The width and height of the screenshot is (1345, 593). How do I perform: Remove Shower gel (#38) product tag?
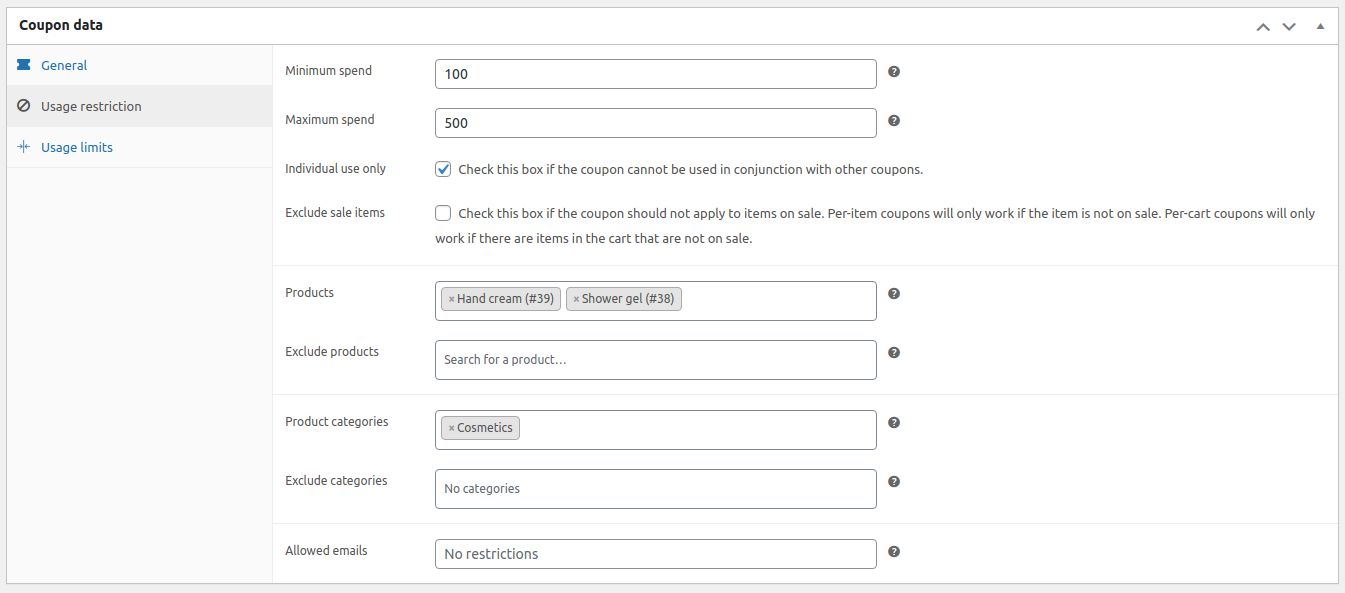(576, 299)
